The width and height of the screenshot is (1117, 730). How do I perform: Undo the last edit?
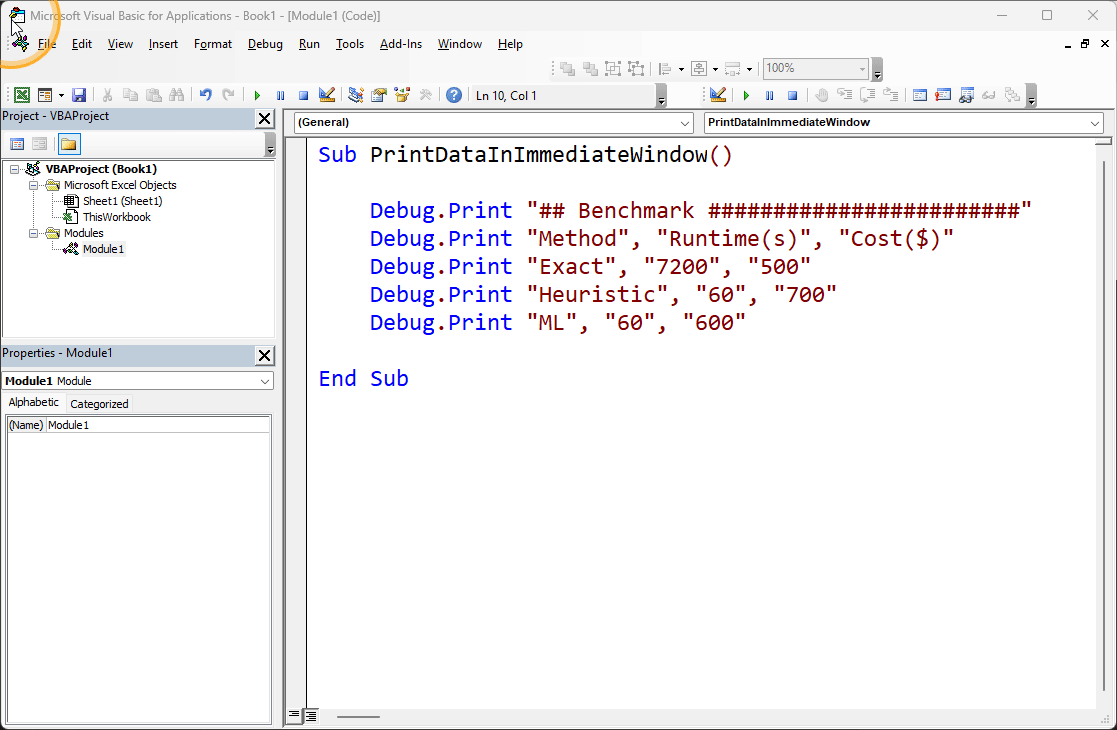205,95
